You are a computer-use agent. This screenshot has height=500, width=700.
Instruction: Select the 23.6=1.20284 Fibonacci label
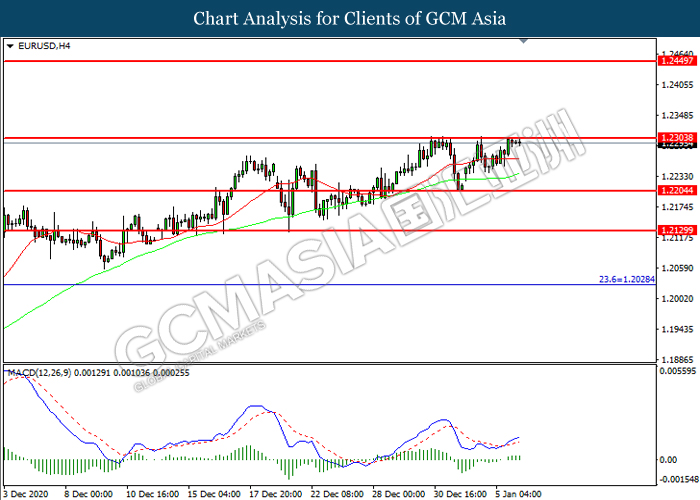(627, 279)
